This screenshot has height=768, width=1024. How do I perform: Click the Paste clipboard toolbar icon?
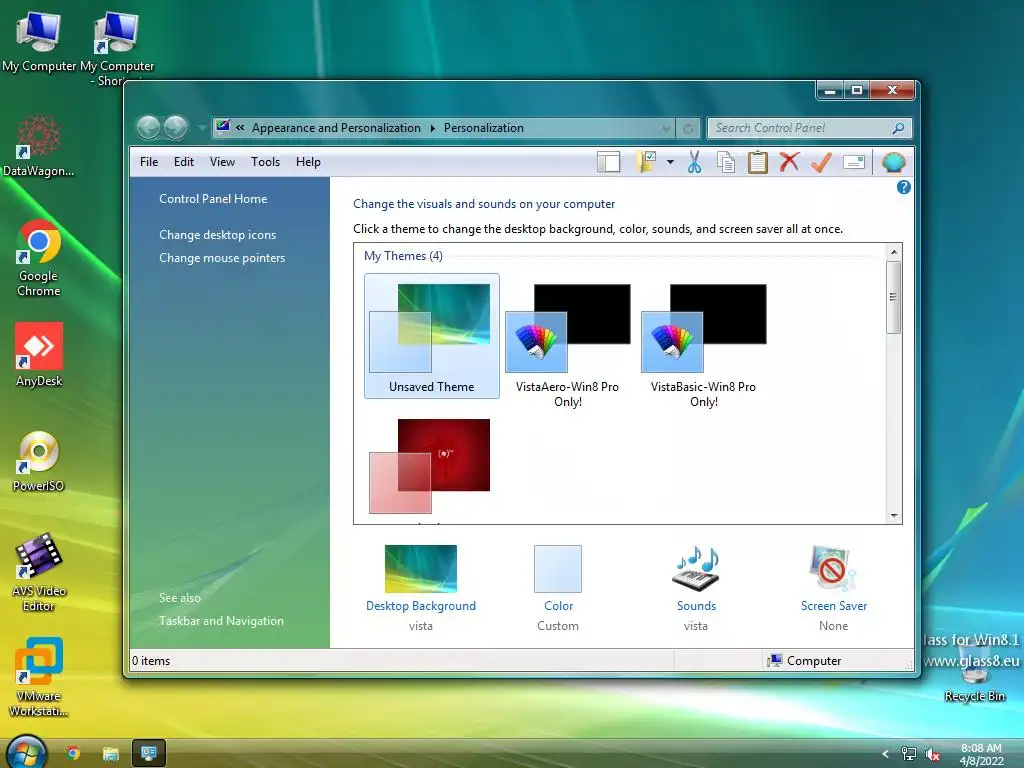[758, 162]
